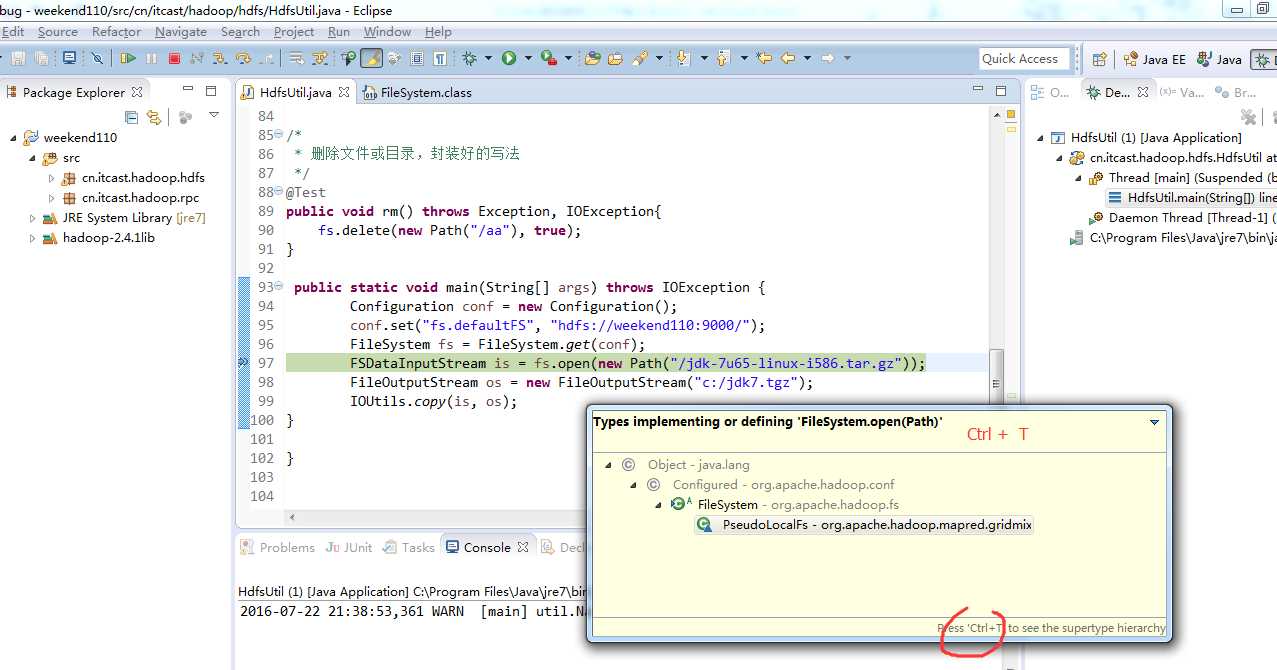Toggle code folding at line 85
The image size is (1277, 670).
pos(278,135)
